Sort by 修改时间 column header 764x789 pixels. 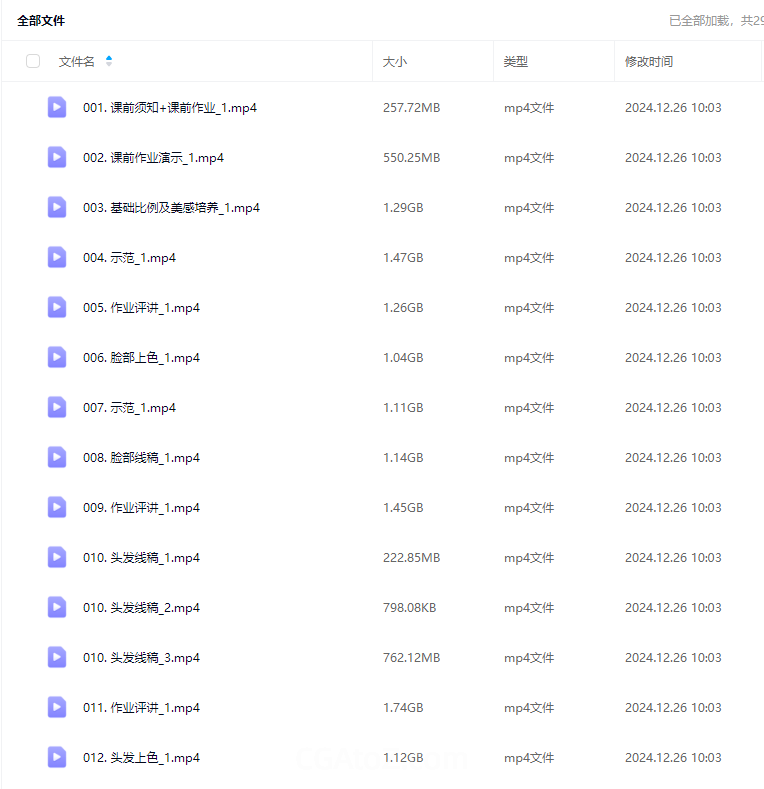(x=649, y=62)
